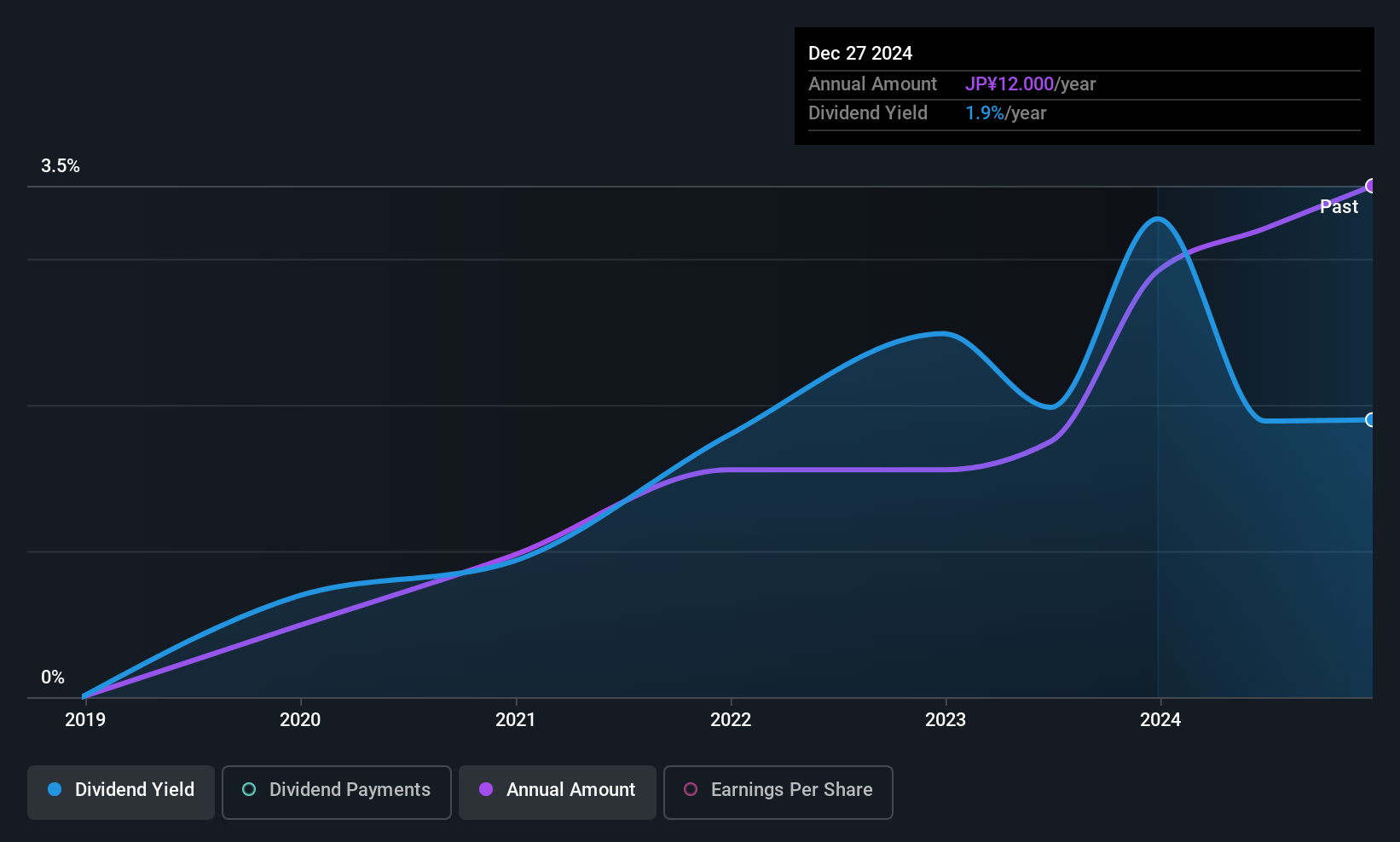Click the 2024 x-axis year label

1160,720
